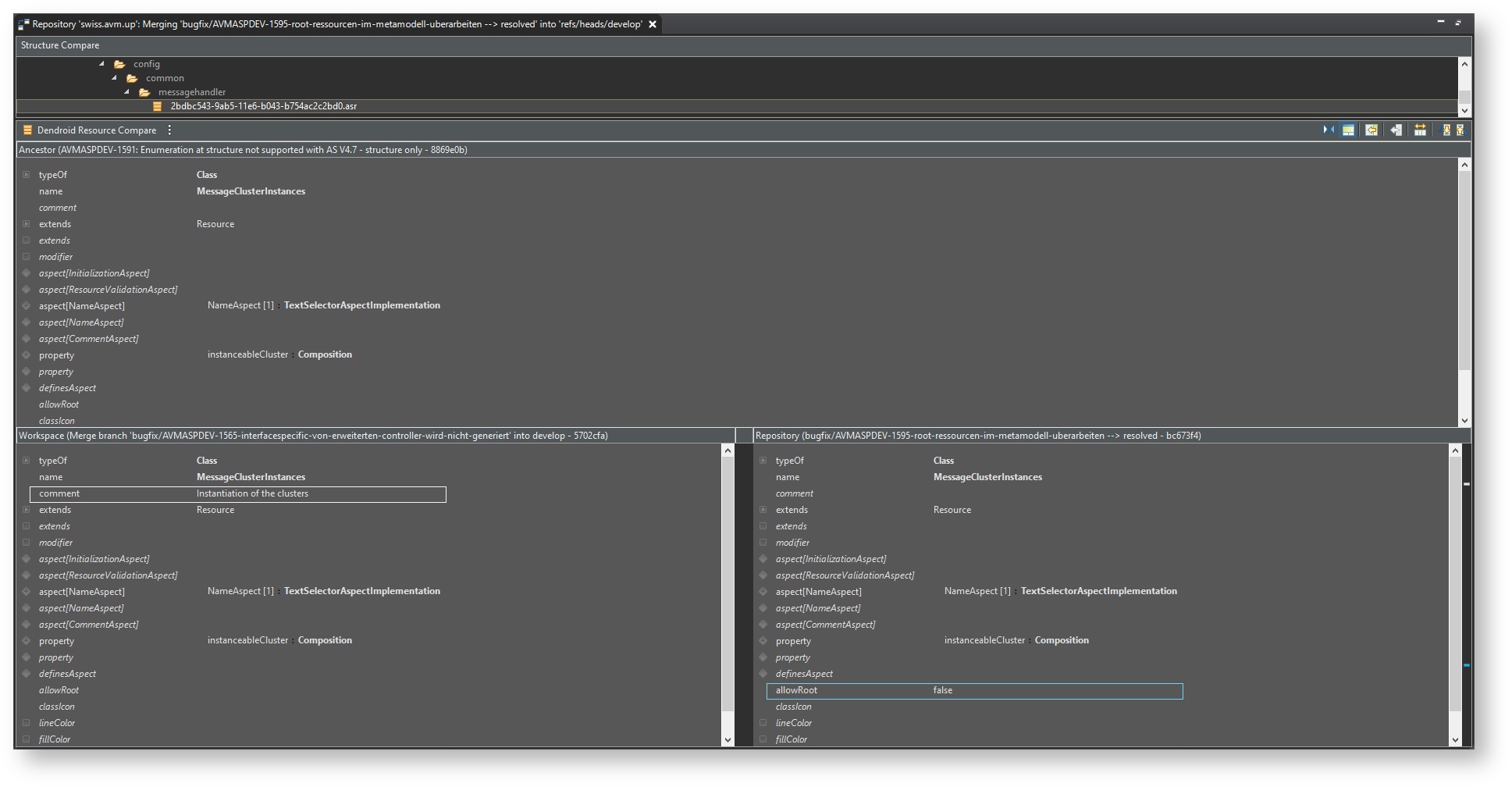
Task: Select TextSelectorAspectImplementation in Workspace pane
Action: click(x=362, y=591)
